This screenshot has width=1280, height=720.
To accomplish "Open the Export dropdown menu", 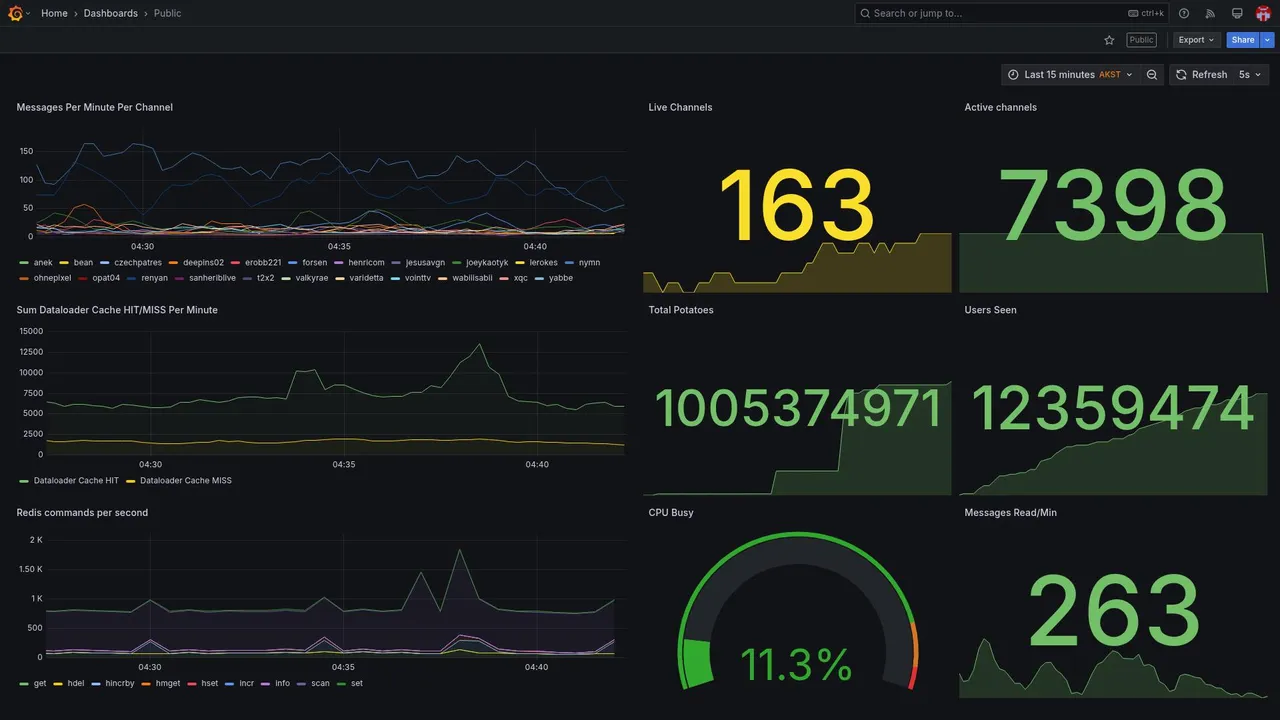I will [1196, 40].
